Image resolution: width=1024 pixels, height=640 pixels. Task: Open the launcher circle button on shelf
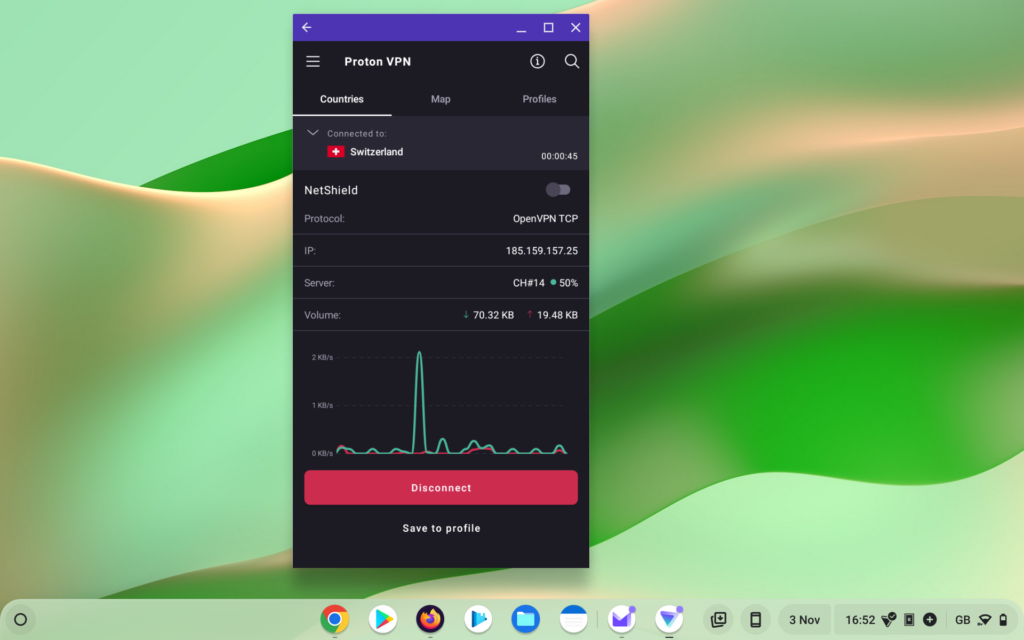point(20,619)
